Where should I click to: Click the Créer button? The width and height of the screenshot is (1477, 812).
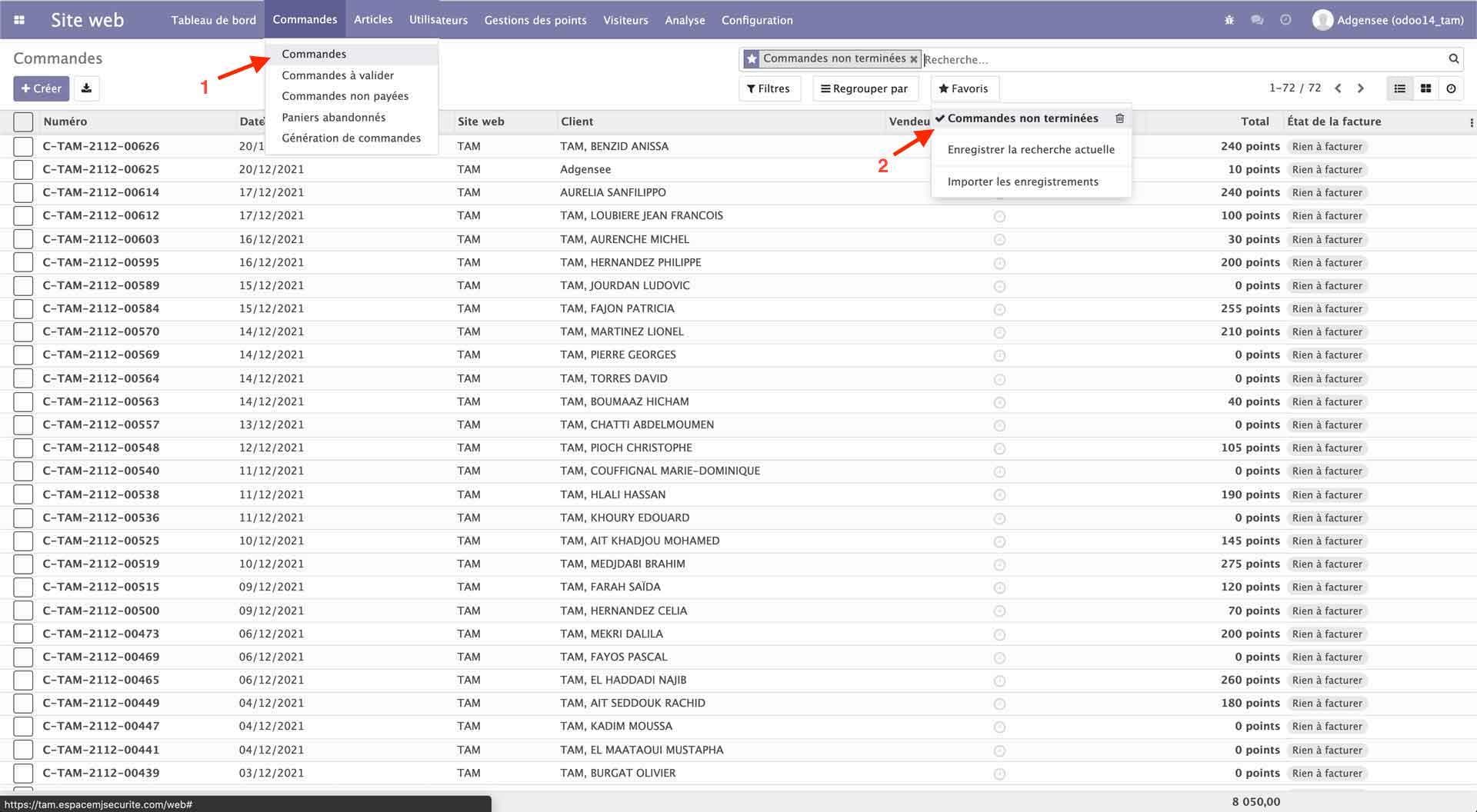(x=42, y=88)
